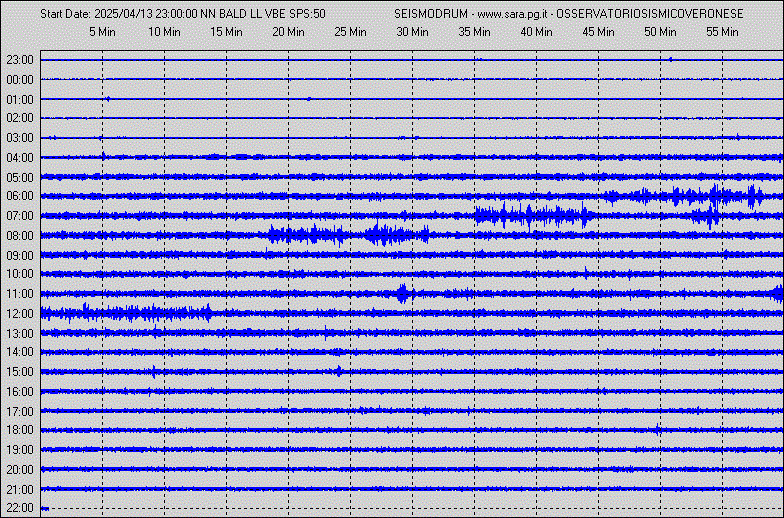Click the 07:00 trace burst near 35-44 minutes
This screenshot has width=784, height=518.
[x=535, y=216]
